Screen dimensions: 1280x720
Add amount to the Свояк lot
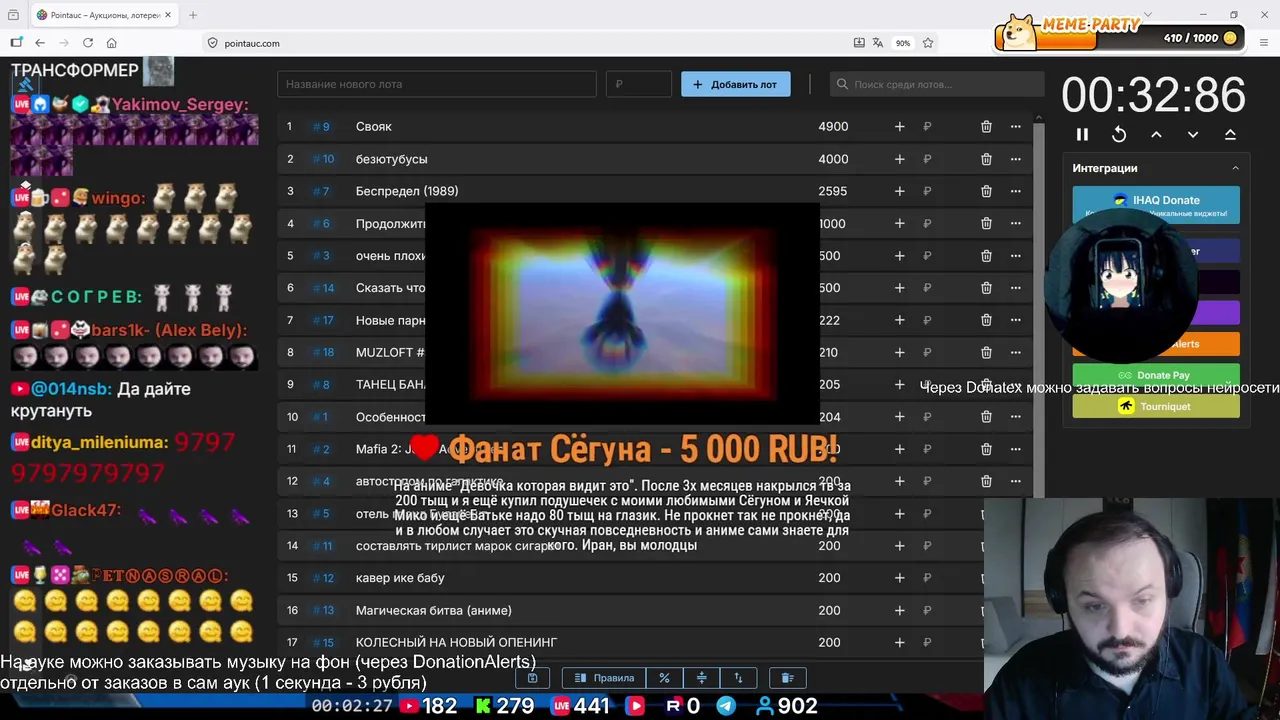pyautogui.click(x=899, y=127)
